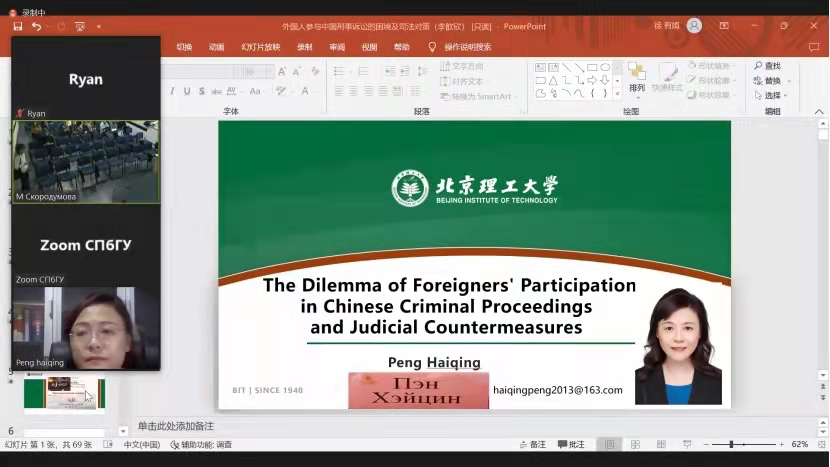
Task: Open the 排列 (Arrange) tool
Action: click(637, 78)
